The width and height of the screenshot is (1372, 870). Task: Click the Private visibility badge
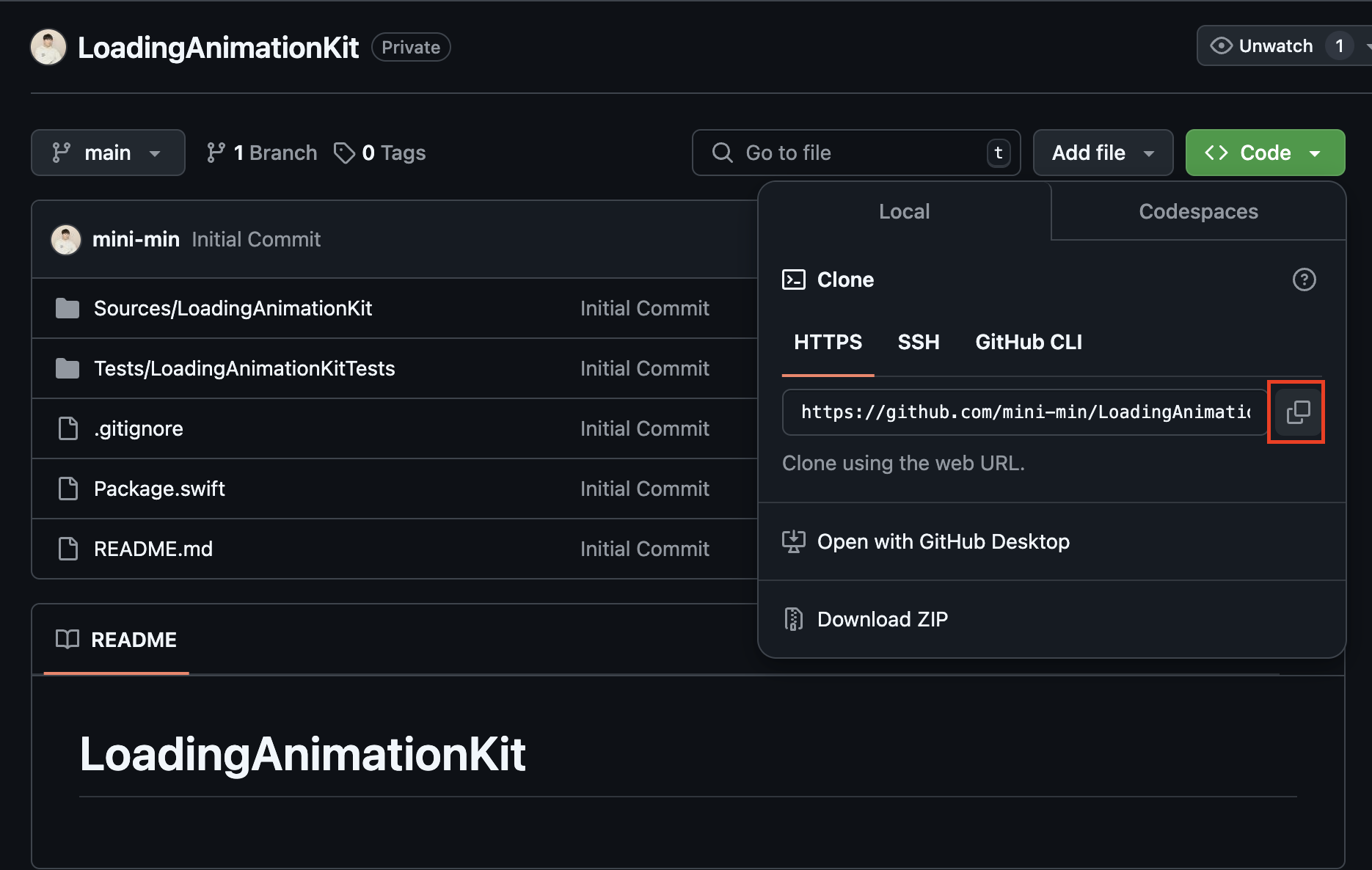coord(411,47)
